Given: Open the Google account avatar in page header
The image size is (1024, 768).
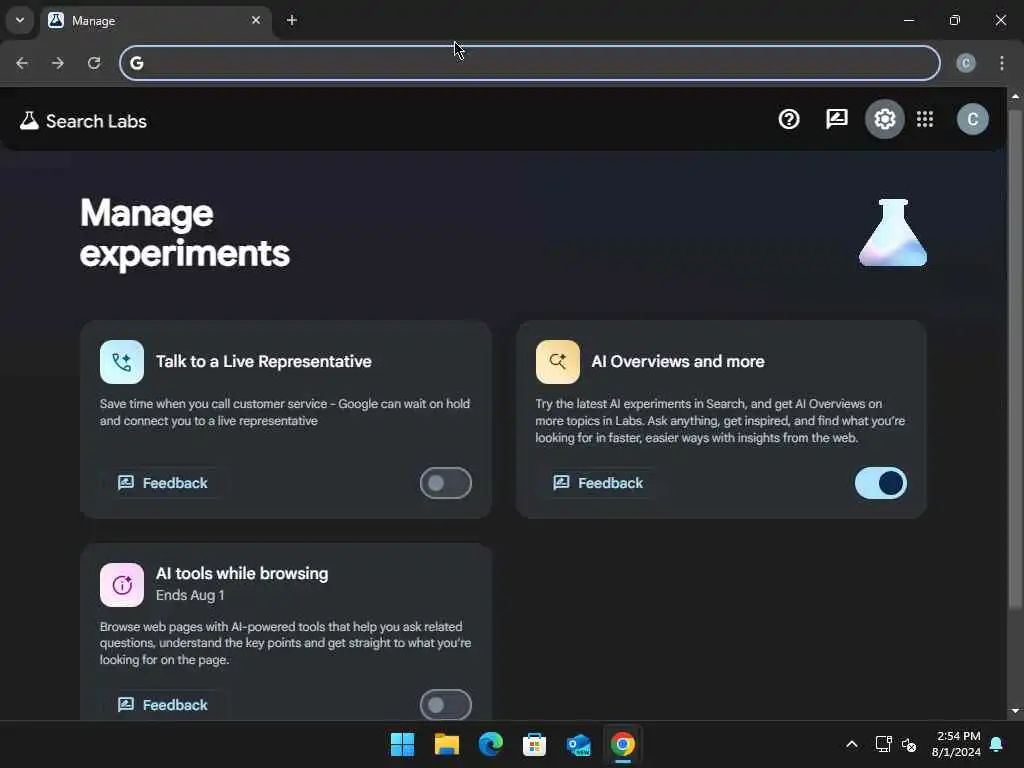Looking at the screenshot, I should (x=972, y=119).
